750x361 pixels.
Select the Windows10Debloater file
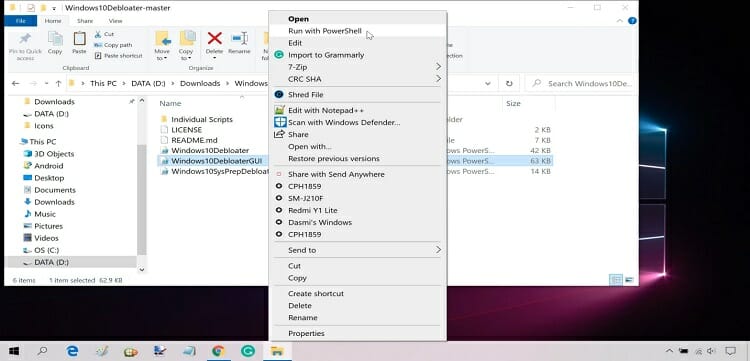tap(210, 150)
